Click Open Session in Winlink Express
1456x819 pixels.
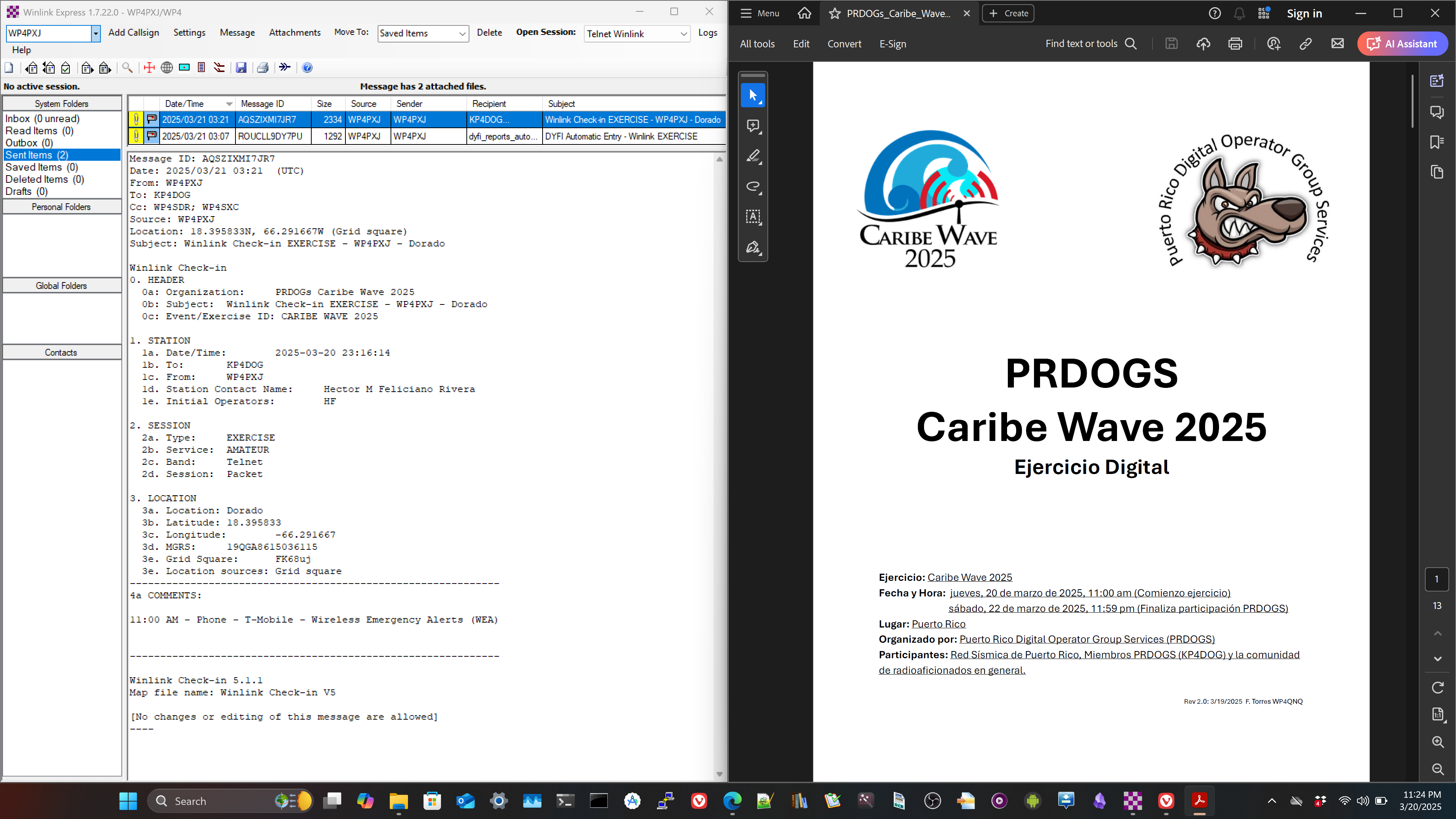[546, 32]
